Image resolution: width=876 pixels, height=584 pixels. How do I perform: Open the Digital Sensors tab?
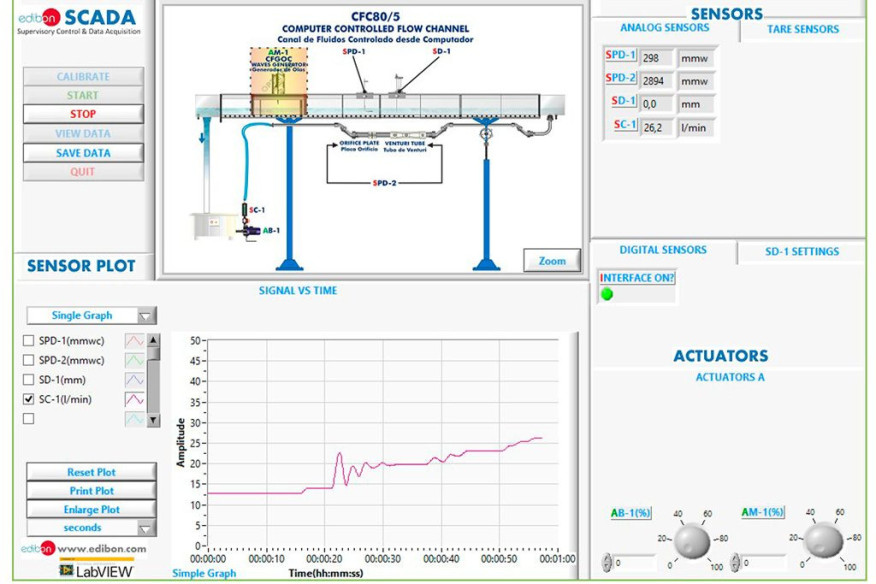(663, 250)
